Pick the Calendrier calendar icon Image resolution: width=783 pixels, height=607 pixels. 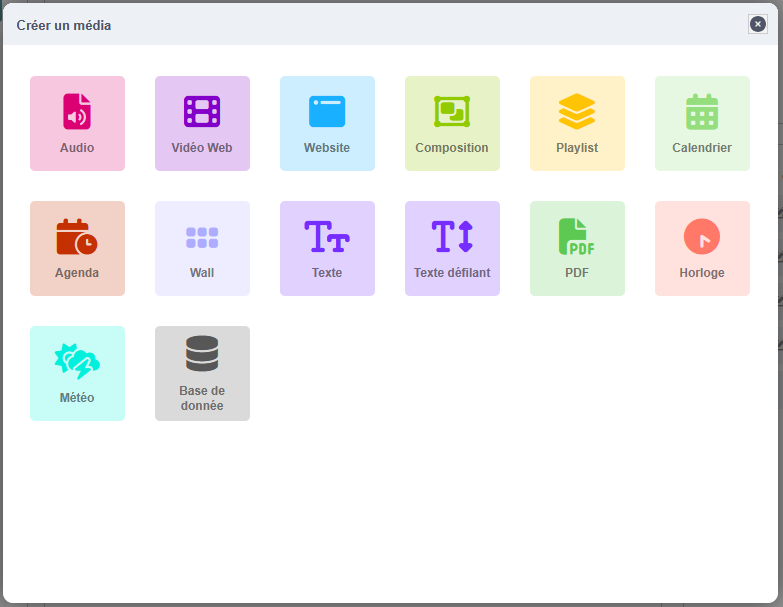[702, 111]
